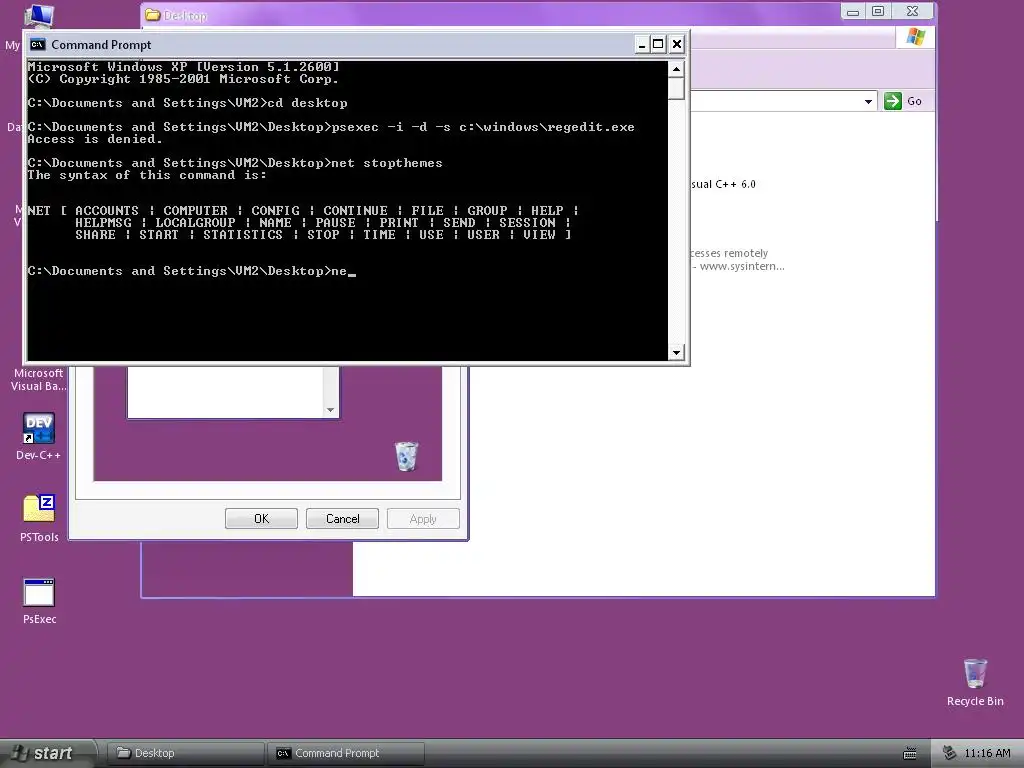Click the list box down arrow in dialog
The height and width of the screenshot is (768, 1024).
tap(330, 410)
